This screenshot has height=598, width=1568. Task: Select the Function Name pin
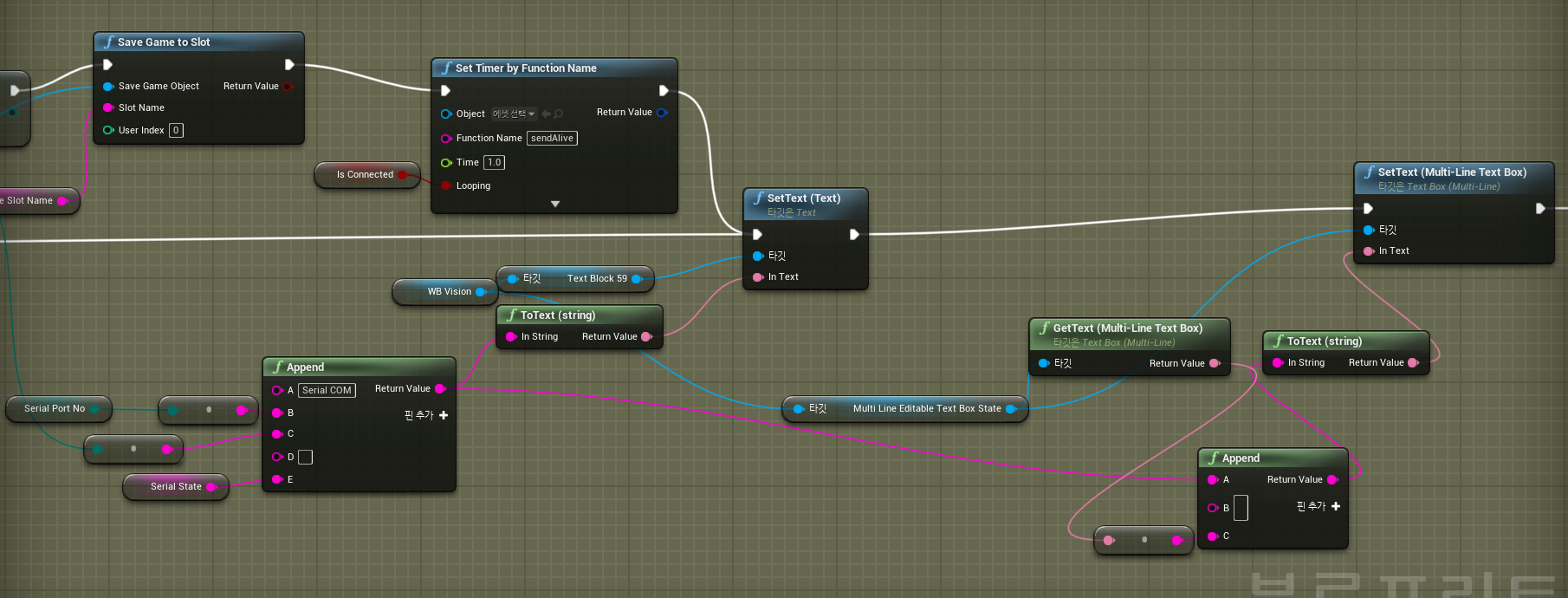(446, 139)
